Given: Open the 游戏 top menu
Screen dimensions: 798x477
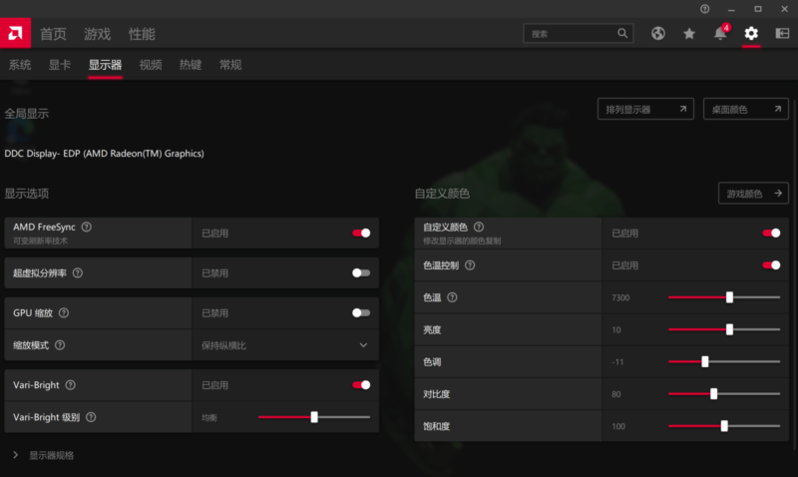Looking at the screenshot, I should pos(97,34).
